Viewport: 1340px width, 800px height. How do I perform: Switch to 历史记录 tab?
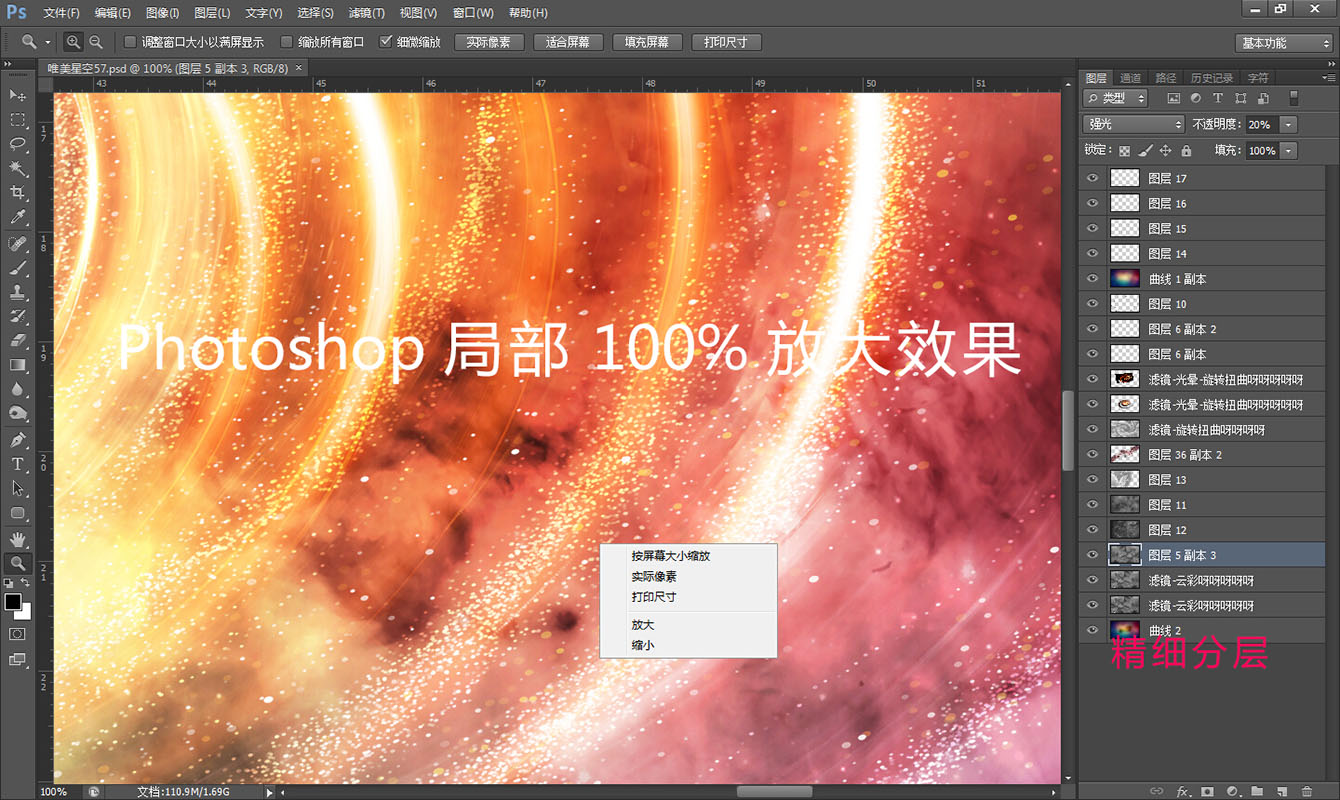point(1211,77)
